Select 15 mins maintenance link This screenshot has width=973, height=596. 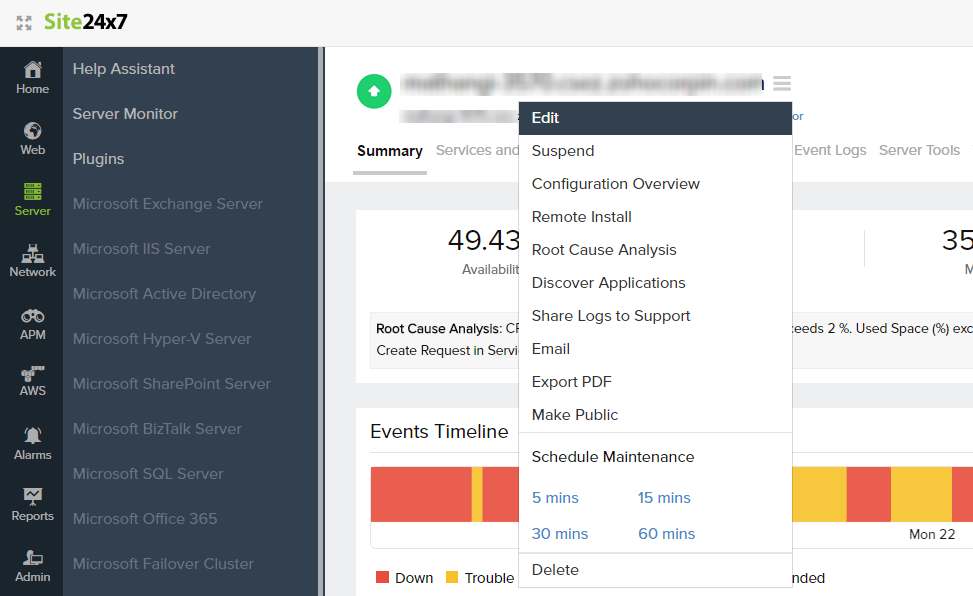click(664, 498)
